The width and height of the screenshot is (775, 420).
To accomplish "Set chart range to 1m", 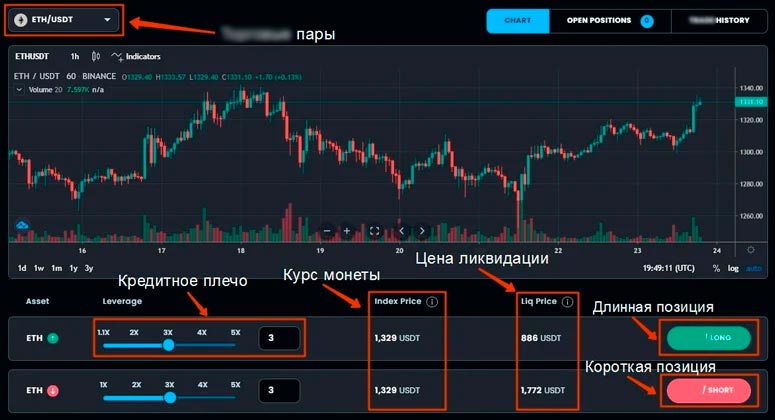I will (x=57, y=268).
